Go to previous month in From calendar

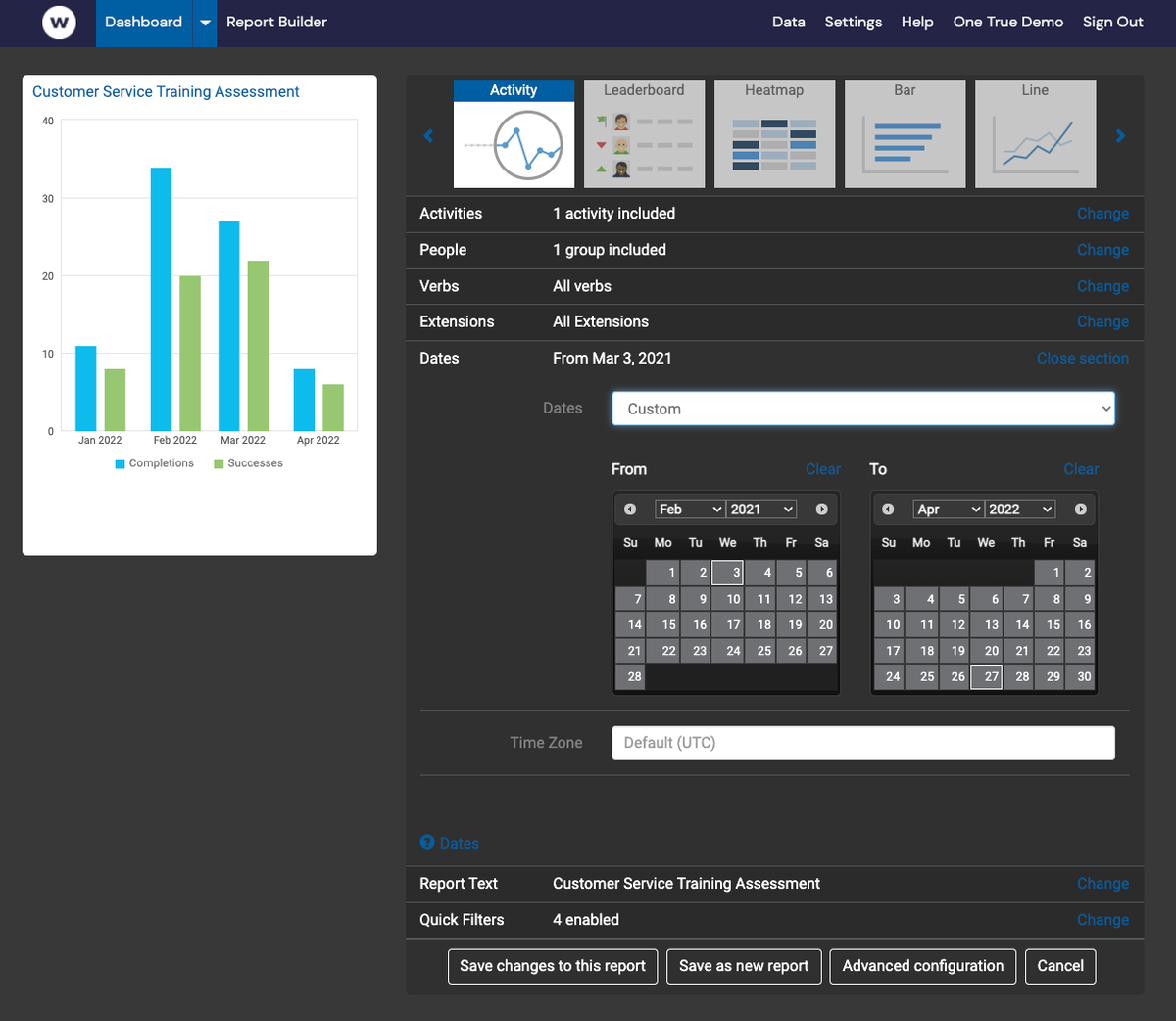click(630, 509)
